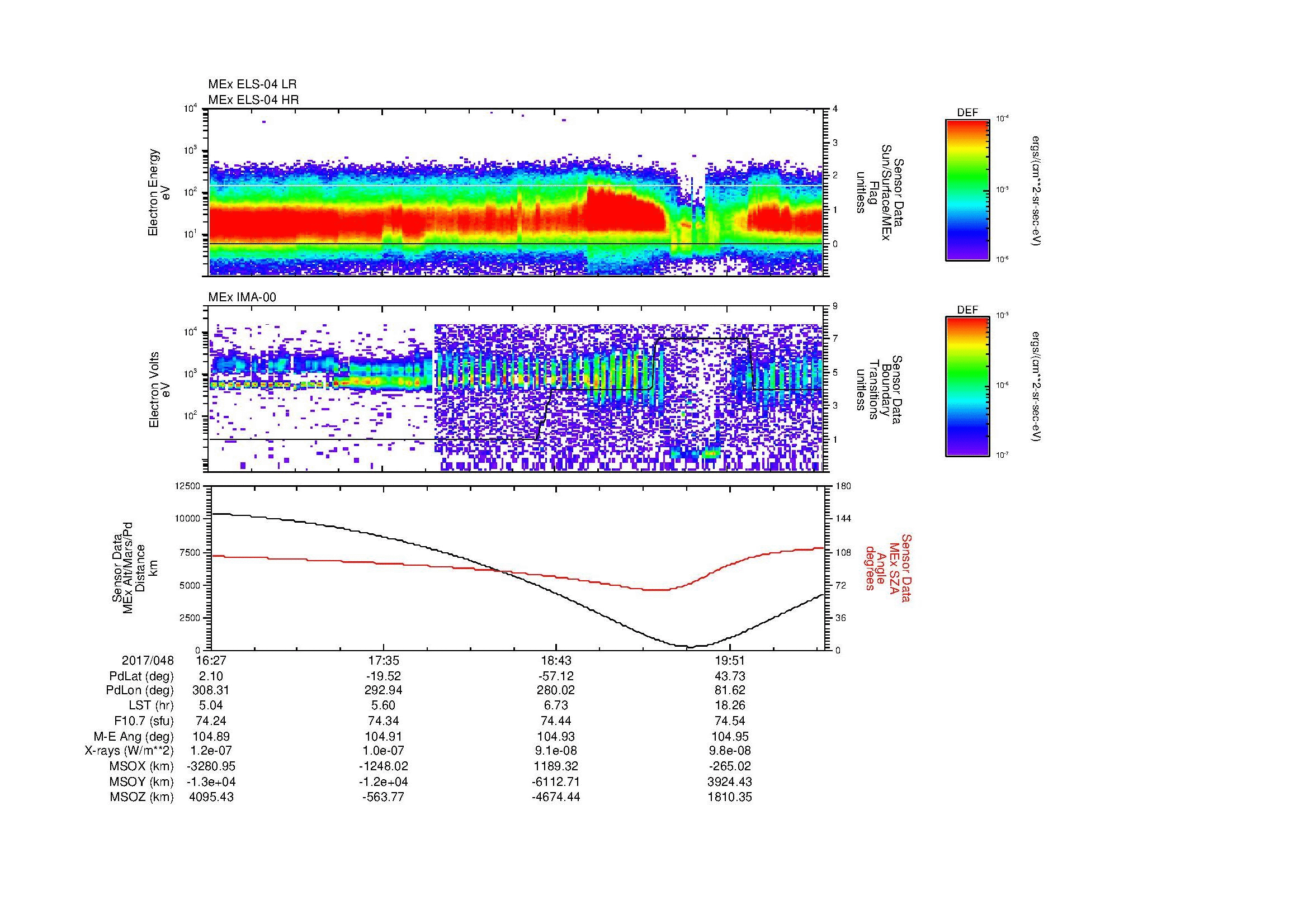
Task: Click MSOZ value 4095.43
Action: tap(210, 797)
